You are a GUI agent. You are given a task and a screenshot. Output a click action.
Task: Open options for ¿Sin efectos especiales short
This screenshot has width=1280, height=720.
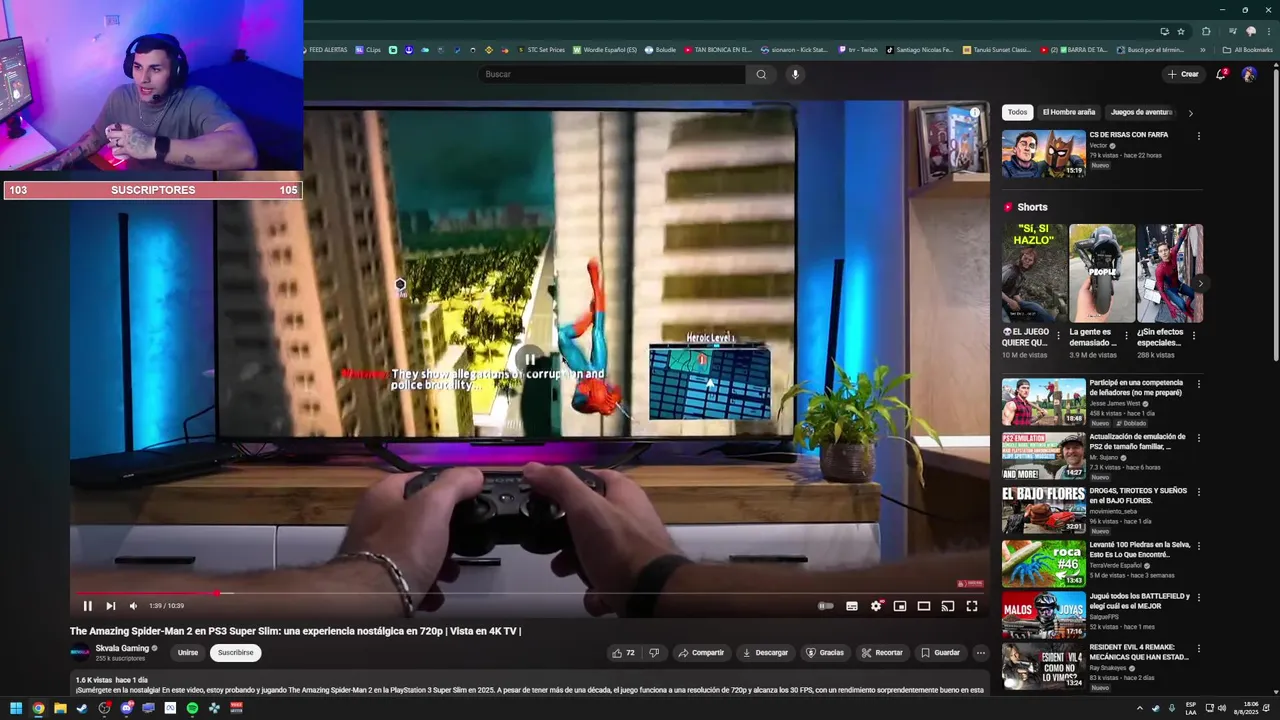pos(1194,336)
